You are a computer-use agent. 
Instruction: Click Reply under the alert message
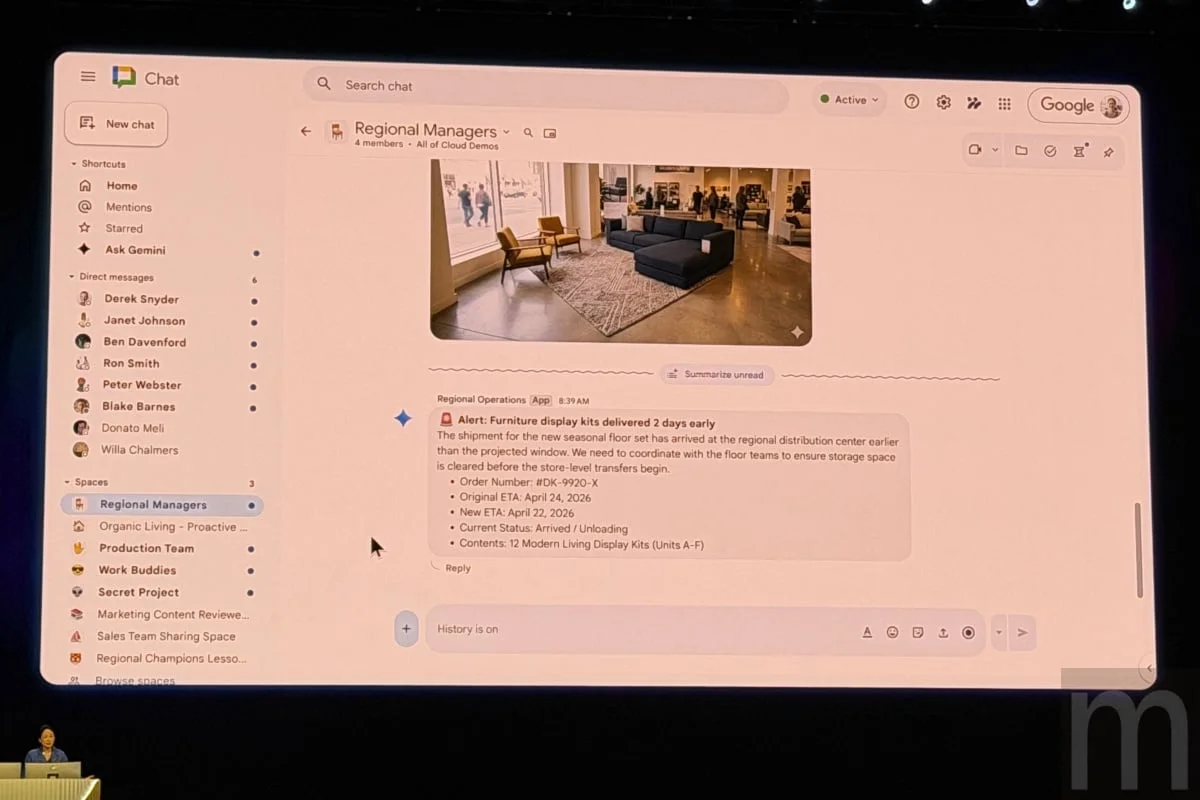pyautogui.click(x=457, y=568)
